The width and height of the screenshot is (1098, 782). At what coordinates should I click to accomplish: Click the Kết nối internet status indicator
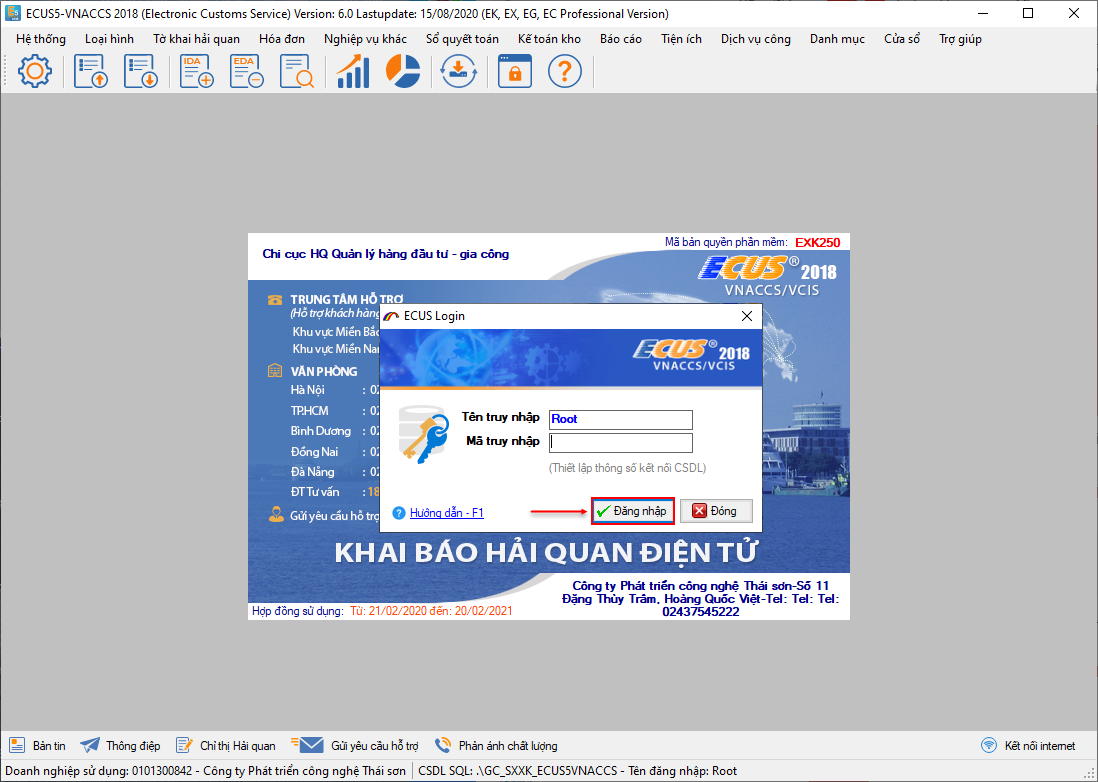coord(1028,746)
